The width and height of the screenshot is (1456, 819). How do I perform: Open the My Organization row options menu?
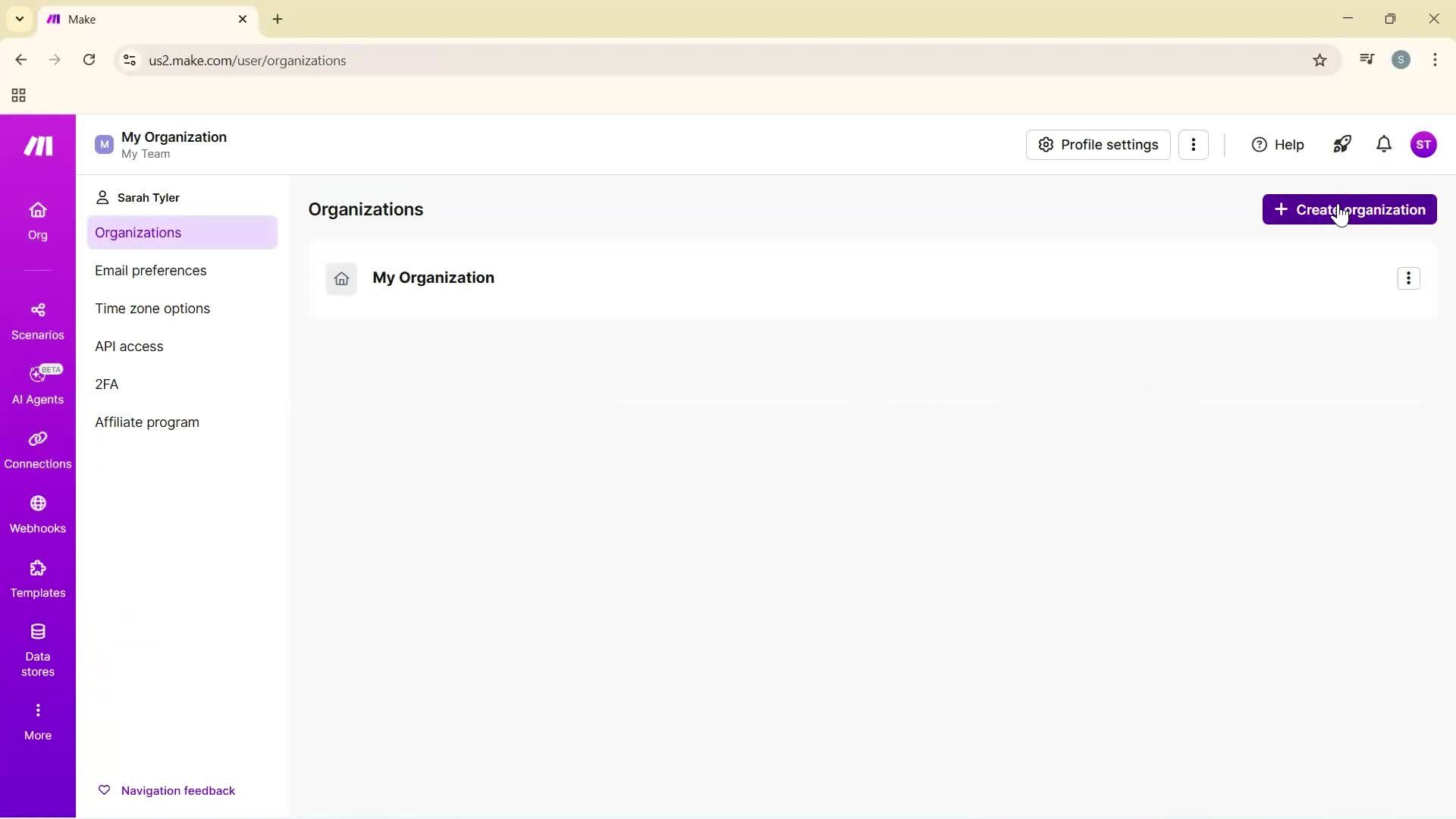(1409, 278)
